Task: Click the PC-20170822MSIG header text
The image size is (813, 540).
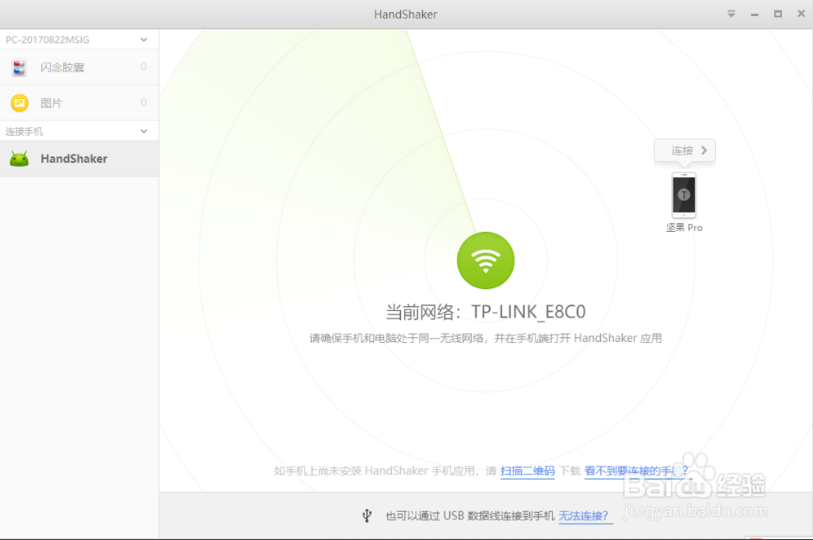Action: tap(47, 40)
